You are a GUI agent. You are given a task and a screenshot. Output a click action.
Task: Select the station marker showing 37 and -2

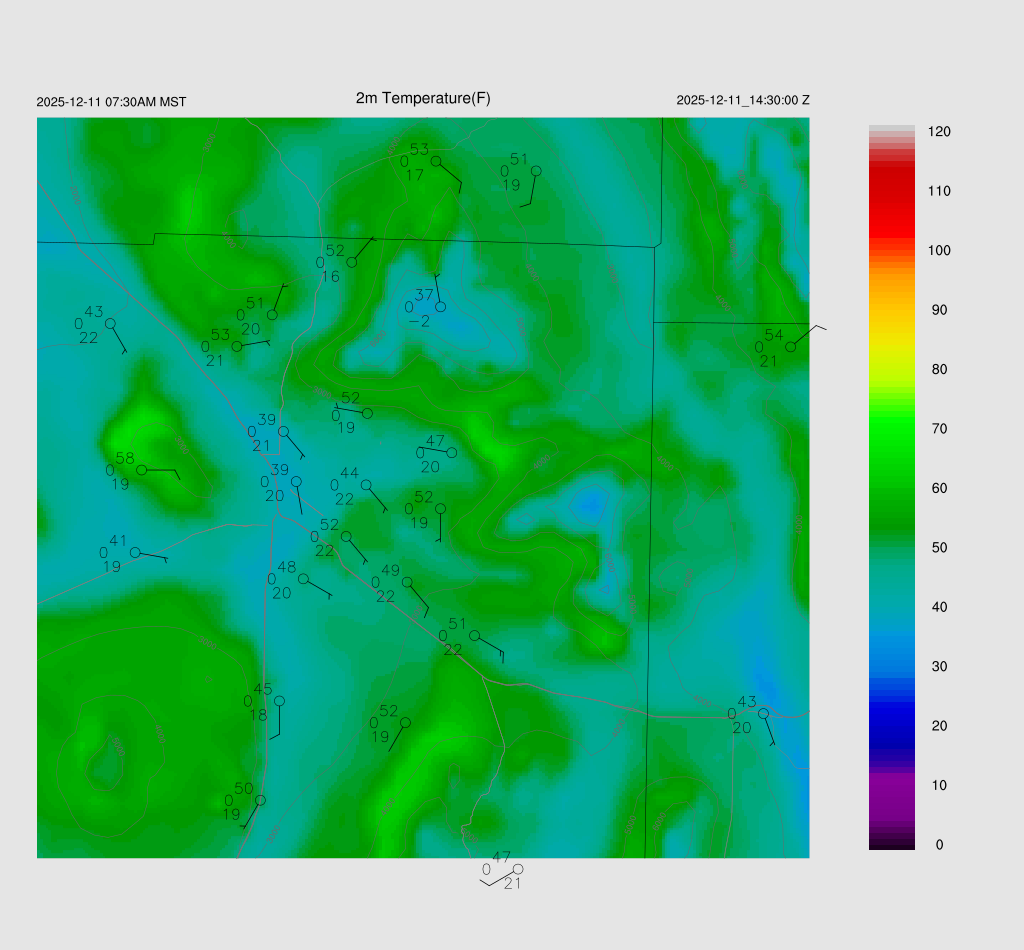coord(440,306)
